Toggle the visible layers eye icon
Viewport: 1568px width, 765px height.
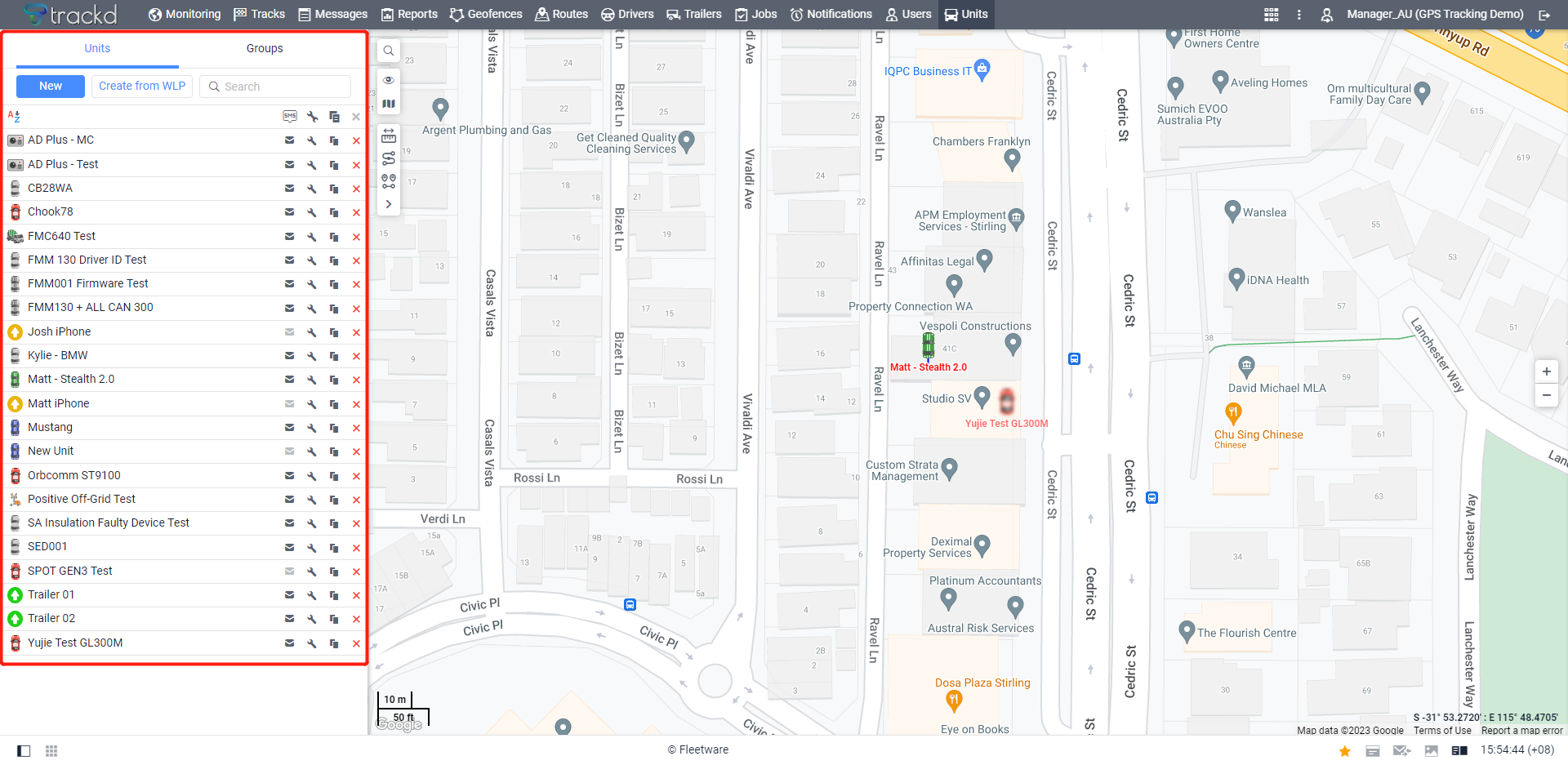(x=389, y=80)
